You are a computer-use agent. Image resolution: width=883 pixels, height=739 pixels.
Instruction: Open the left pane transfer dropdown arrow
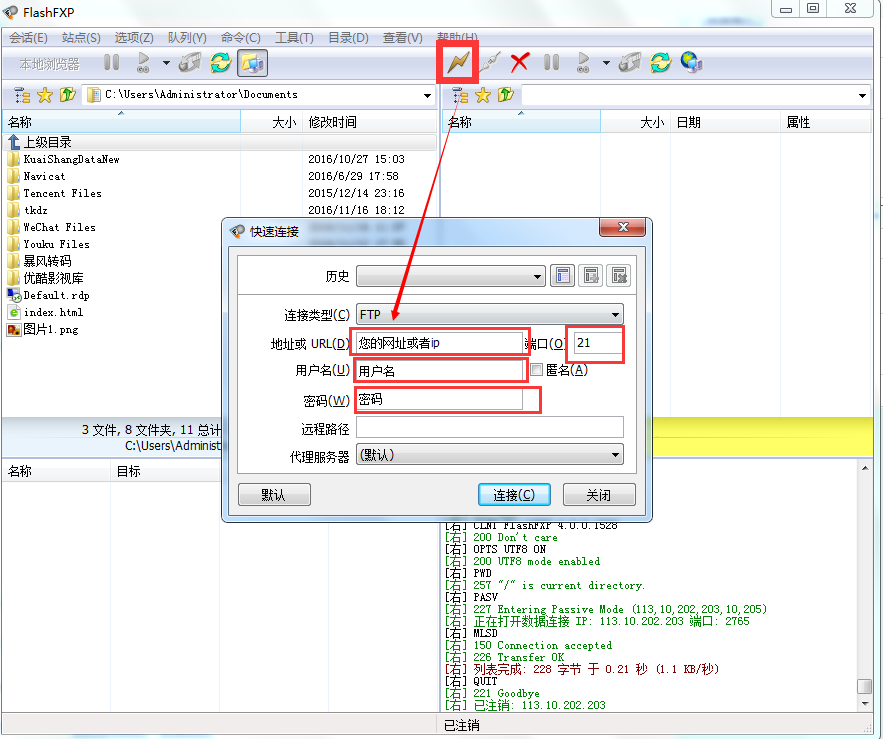166,63
